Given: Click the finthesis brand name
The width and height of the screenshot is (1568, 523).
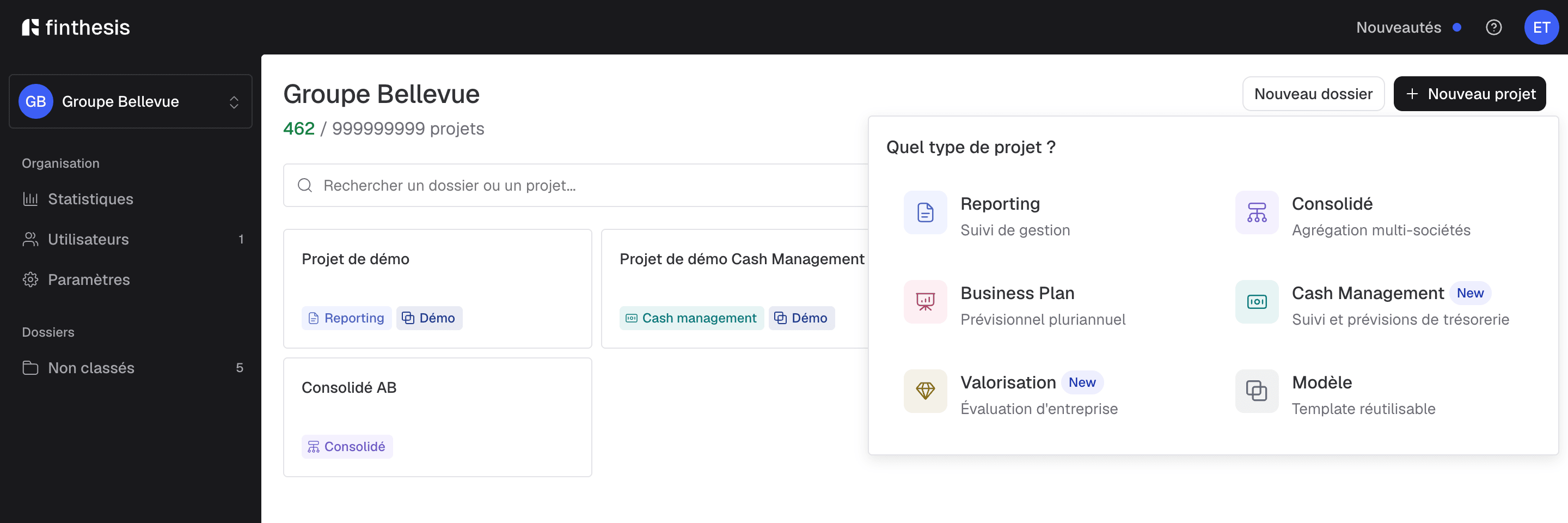Looking at the screenshot, I should tap(88, 27).
